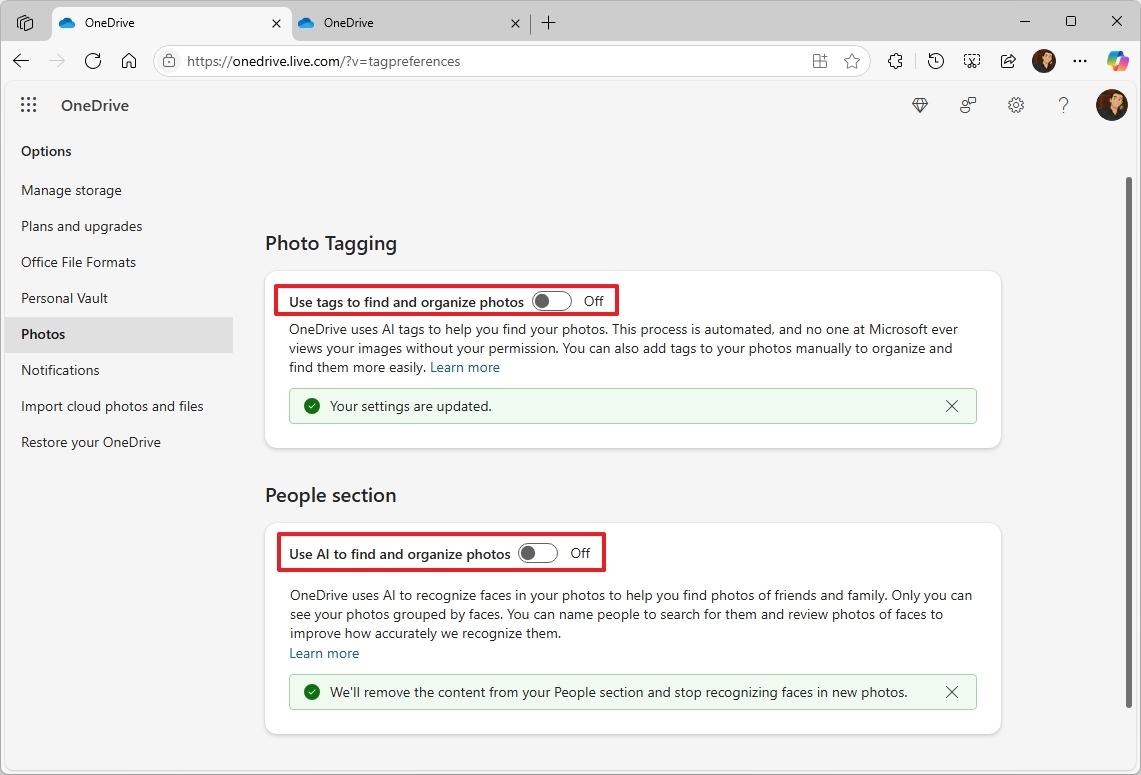Dismiss the 'Your settings are updated' message
The image size is (1141, 775).
[x=952, y=406]
